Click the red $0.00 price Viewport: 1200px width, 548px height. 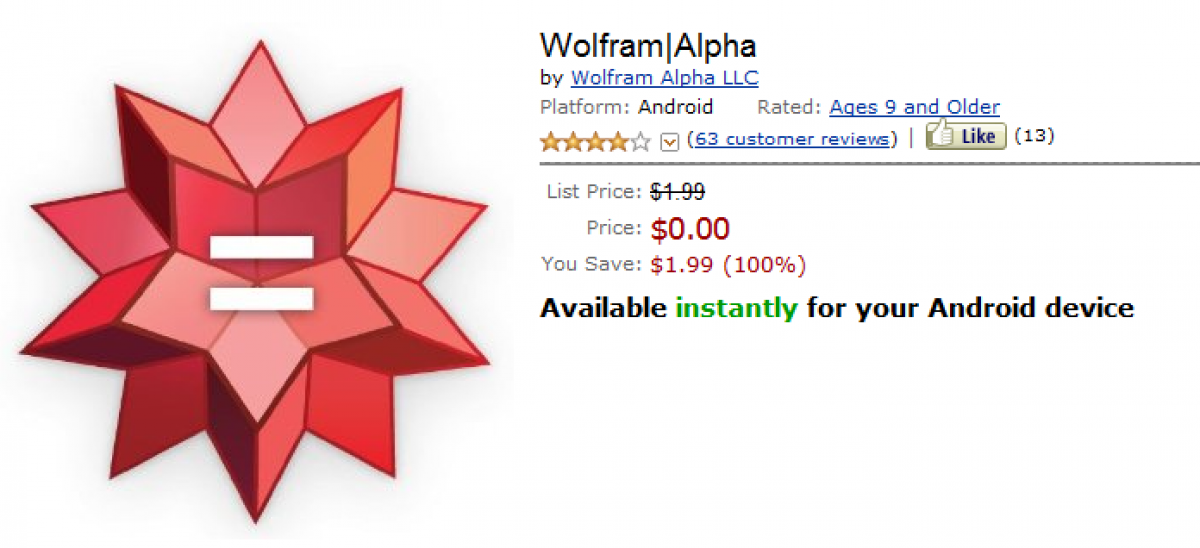pos(690,229)
